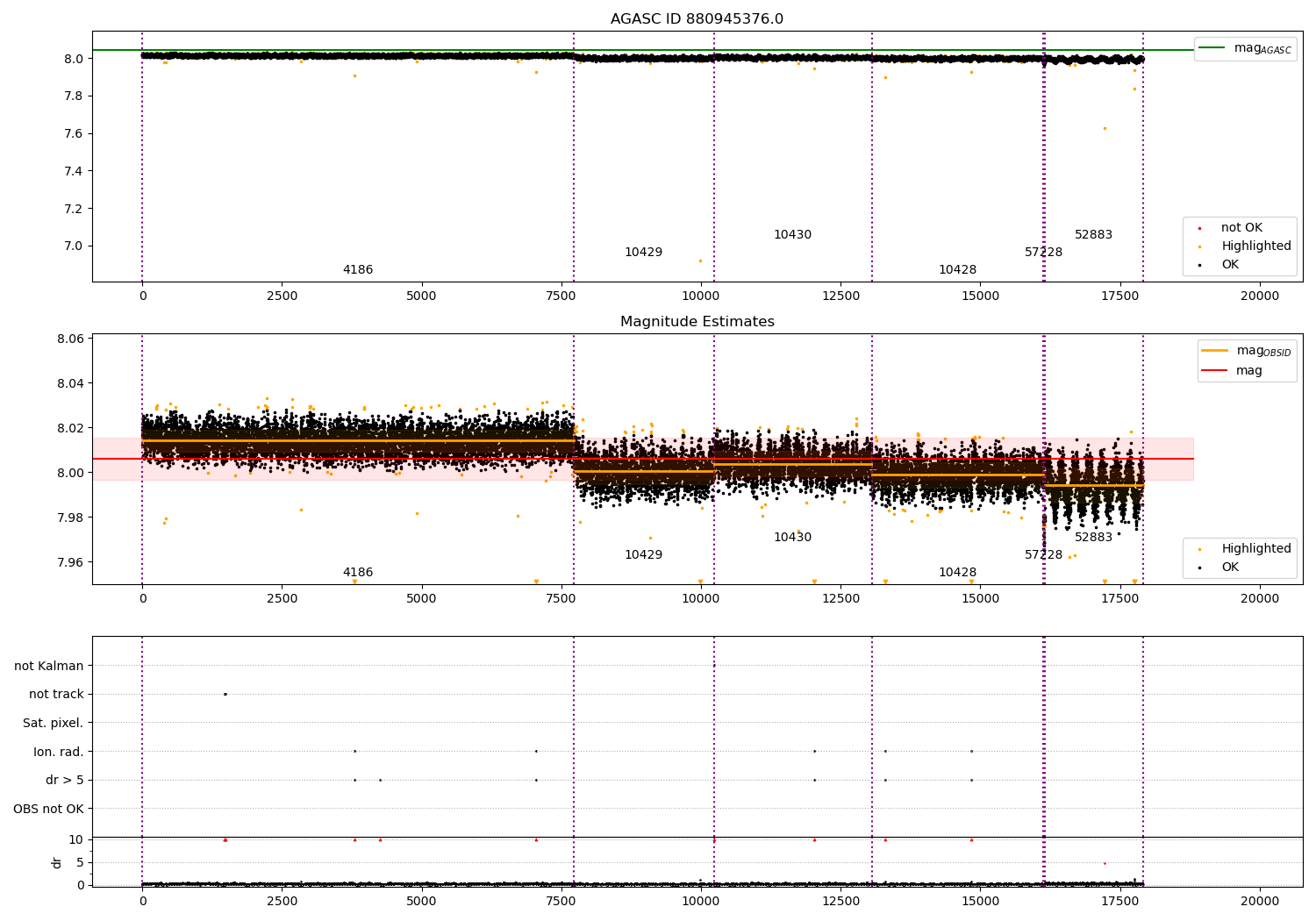Click OBSID label 4186 in the top plot
1316x921 pixels.
[358, 270]
